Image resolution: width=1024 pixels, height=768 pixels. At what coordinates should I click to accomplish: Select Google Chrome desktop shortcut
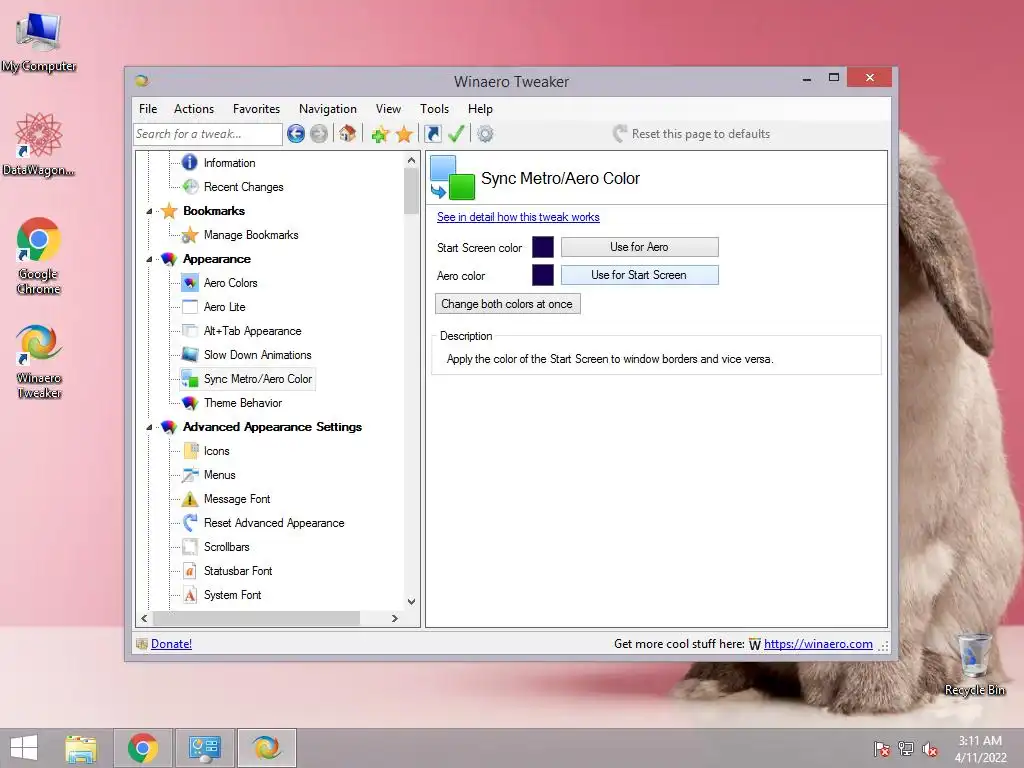click(39, 256)
